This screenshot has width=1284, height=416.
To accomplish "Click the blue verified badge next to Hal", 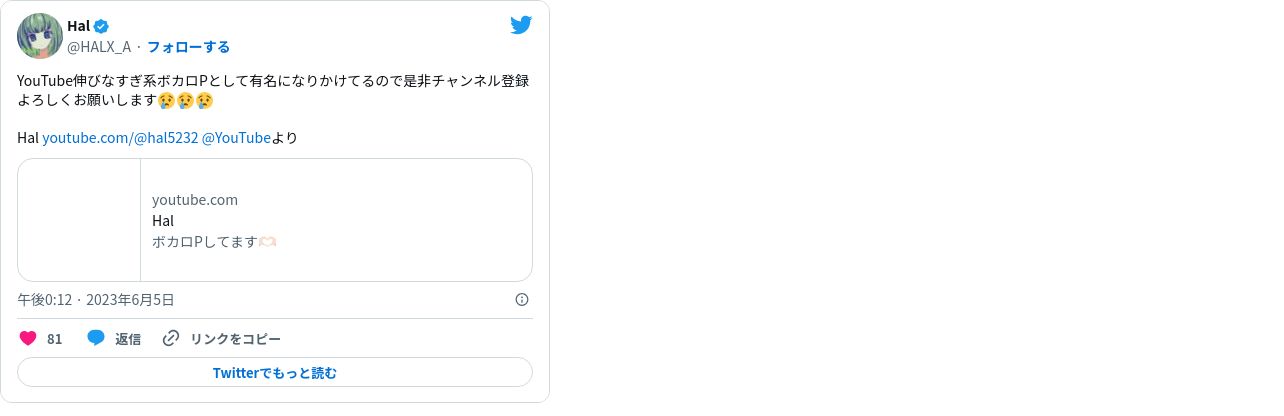I will pyautogui.click(x=101, y=26).
